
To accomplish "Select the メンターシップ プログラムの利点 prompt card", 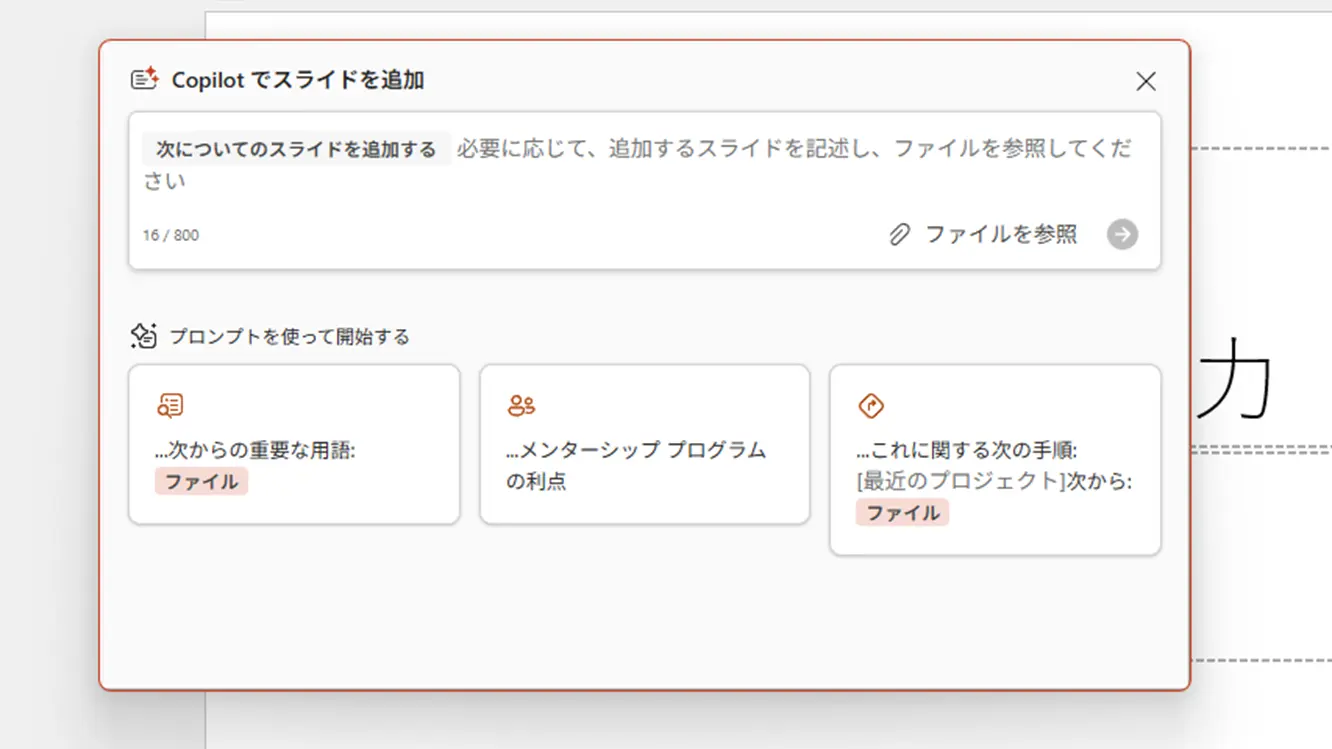I will [x=644, y=444].
